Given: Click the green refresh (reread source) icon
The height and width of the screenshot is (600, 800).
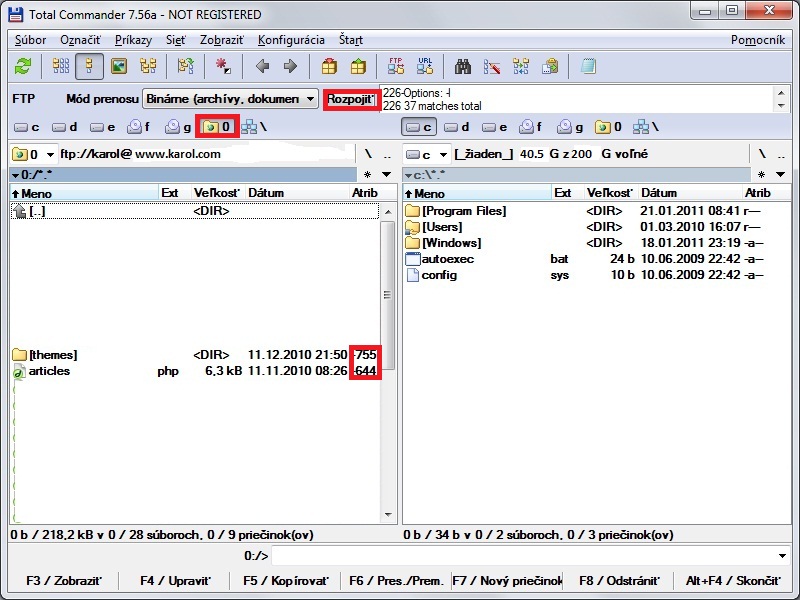Looking at the screenshot, I should coord(22,66).
